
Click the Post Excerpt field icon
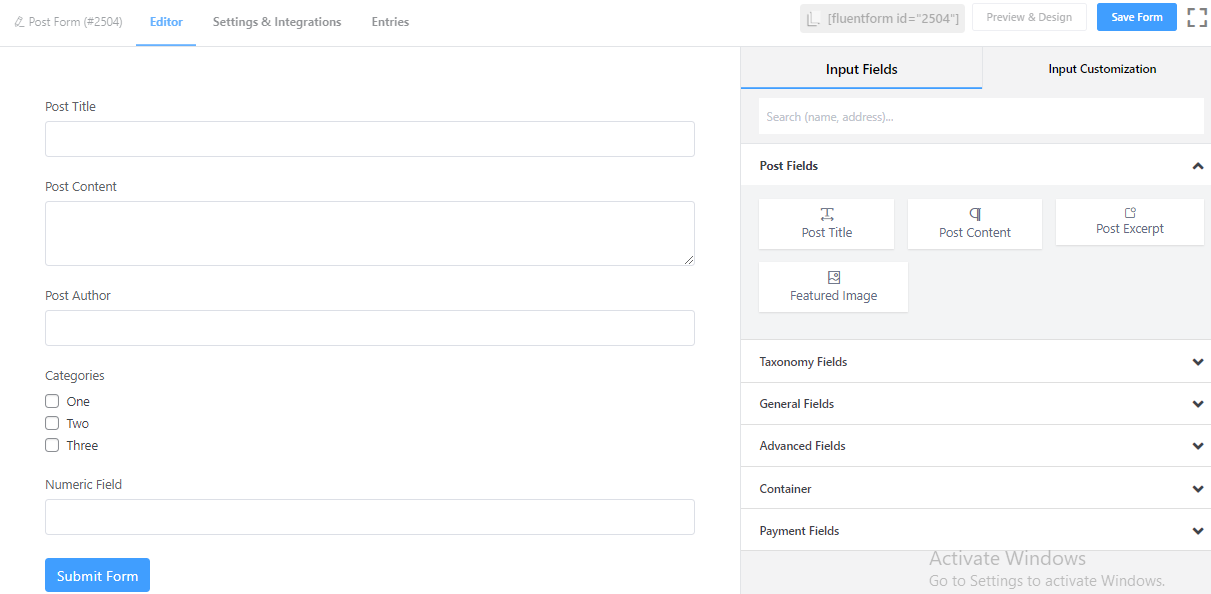coord(1130,213)
